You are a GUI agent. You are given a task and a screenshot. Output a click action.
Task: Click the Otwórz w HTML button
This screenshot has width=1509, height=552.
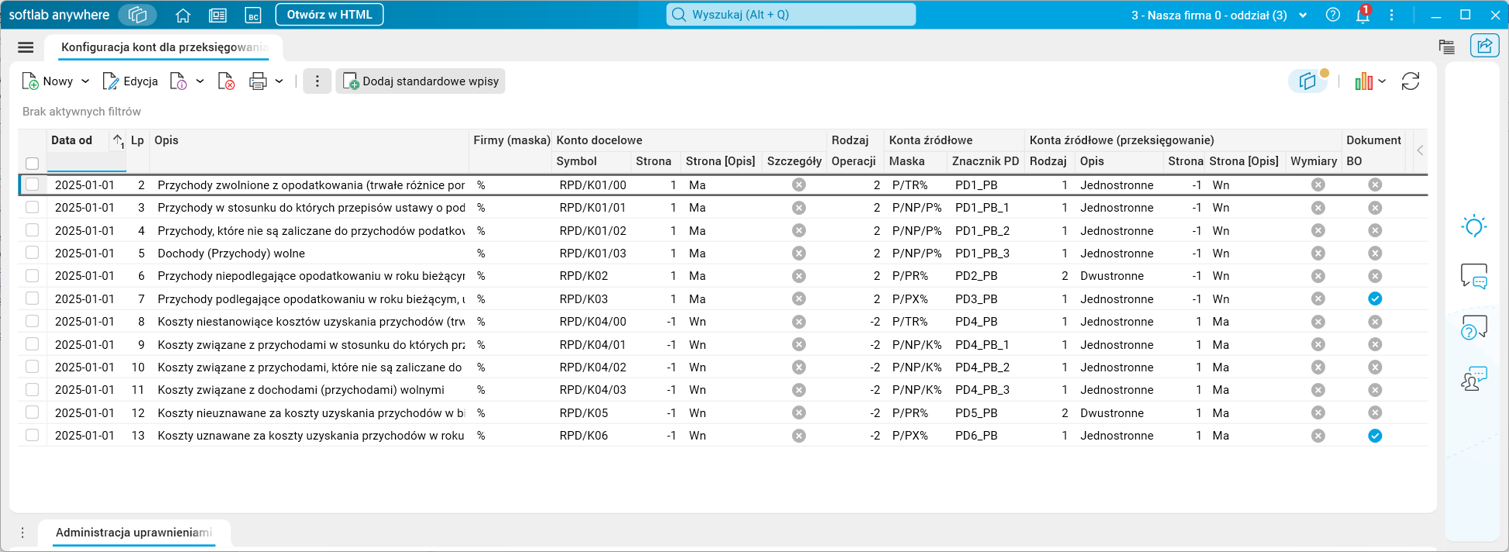click(x=329, y=15)
